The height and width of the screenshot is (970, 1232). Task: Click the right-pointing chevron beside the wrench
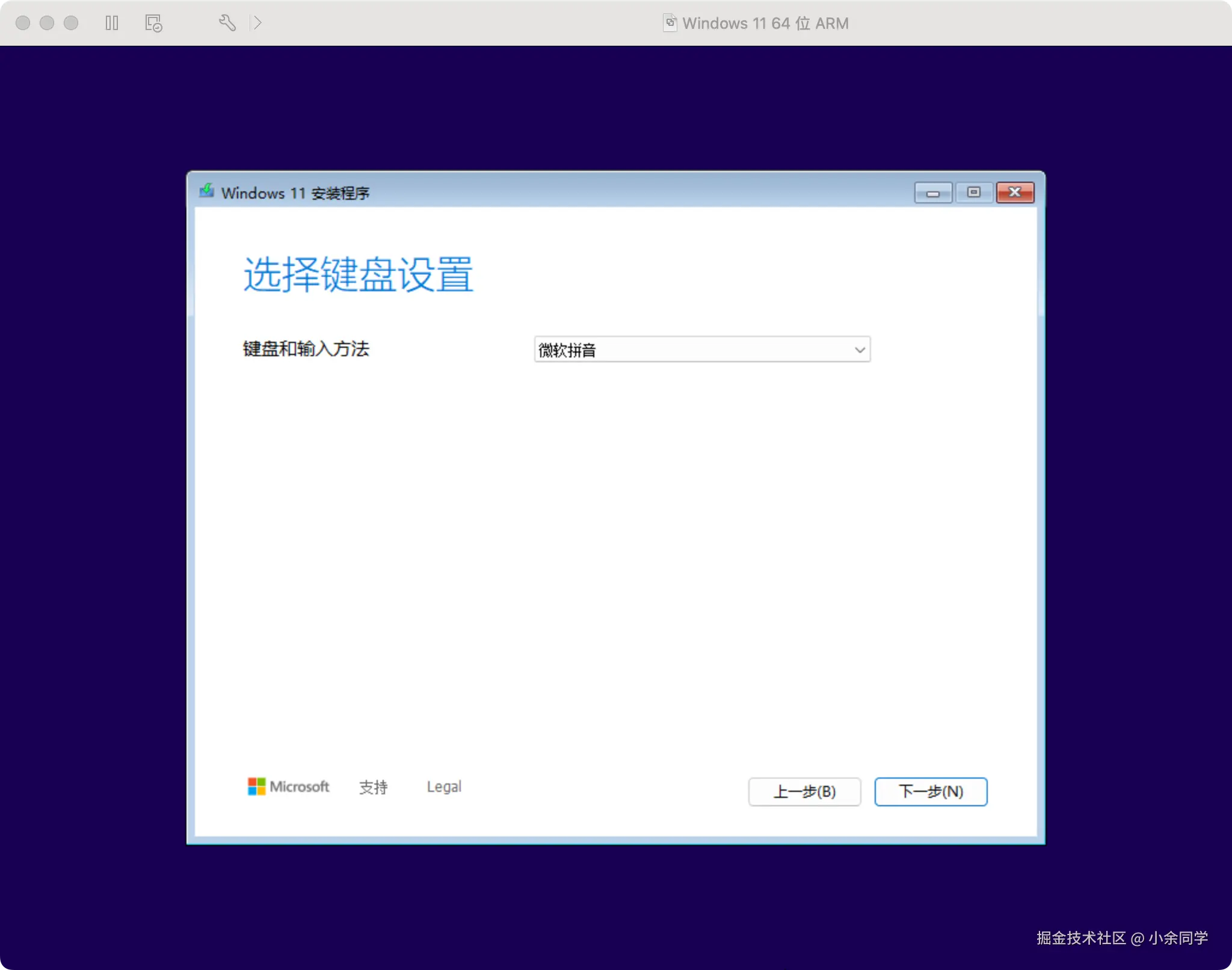[x=257, y=23]
